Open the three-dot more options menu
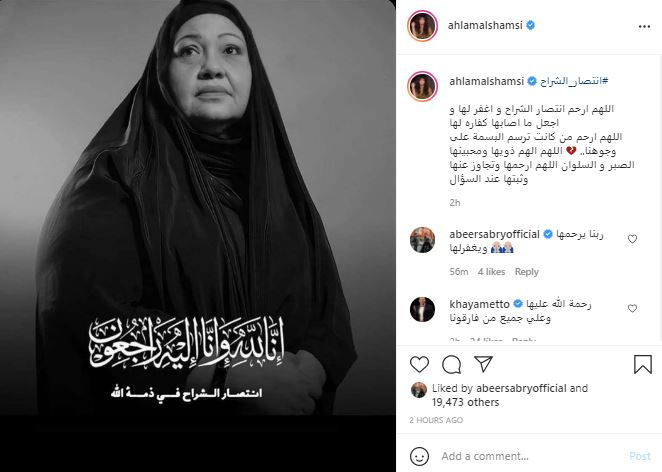 tap(644, 27)
